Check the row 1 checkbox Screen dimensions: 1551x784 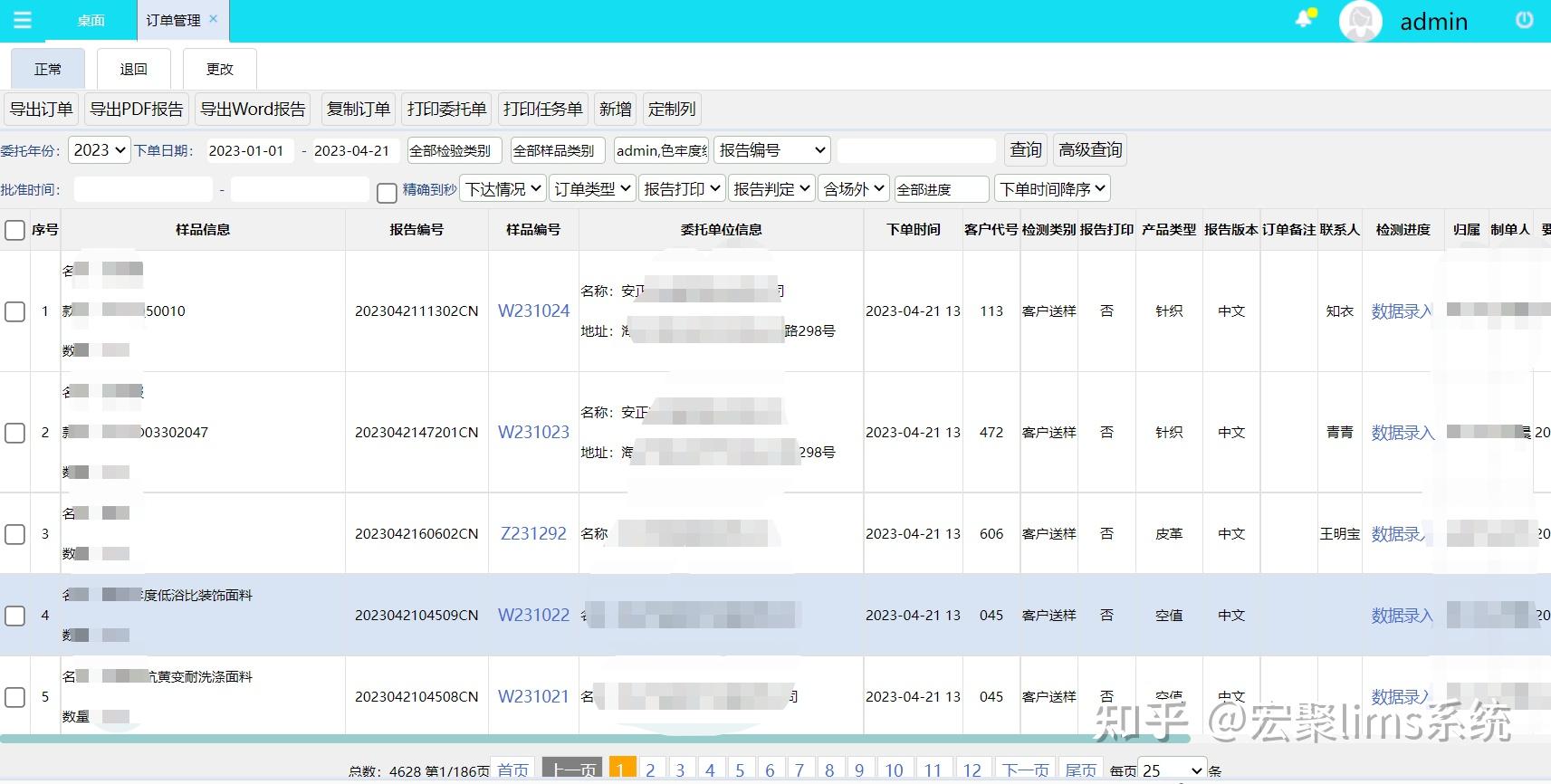pos(14,311)
